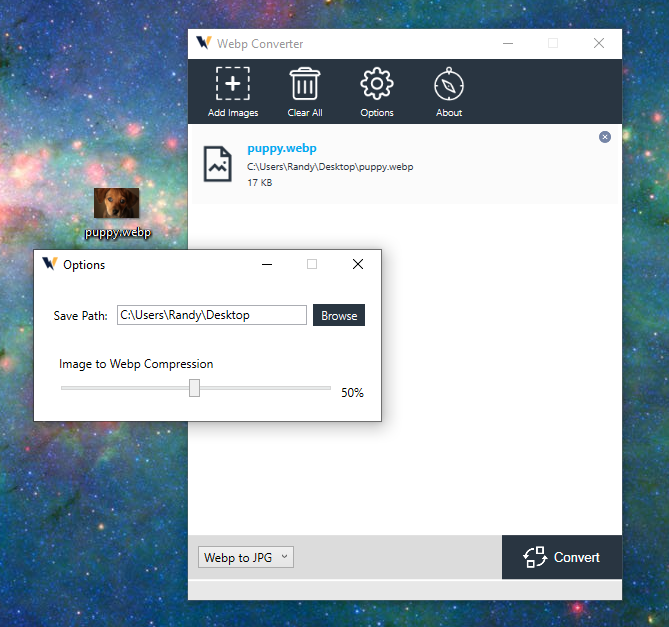
Task: Click the Save Path label
Action: tap(80, 316)
